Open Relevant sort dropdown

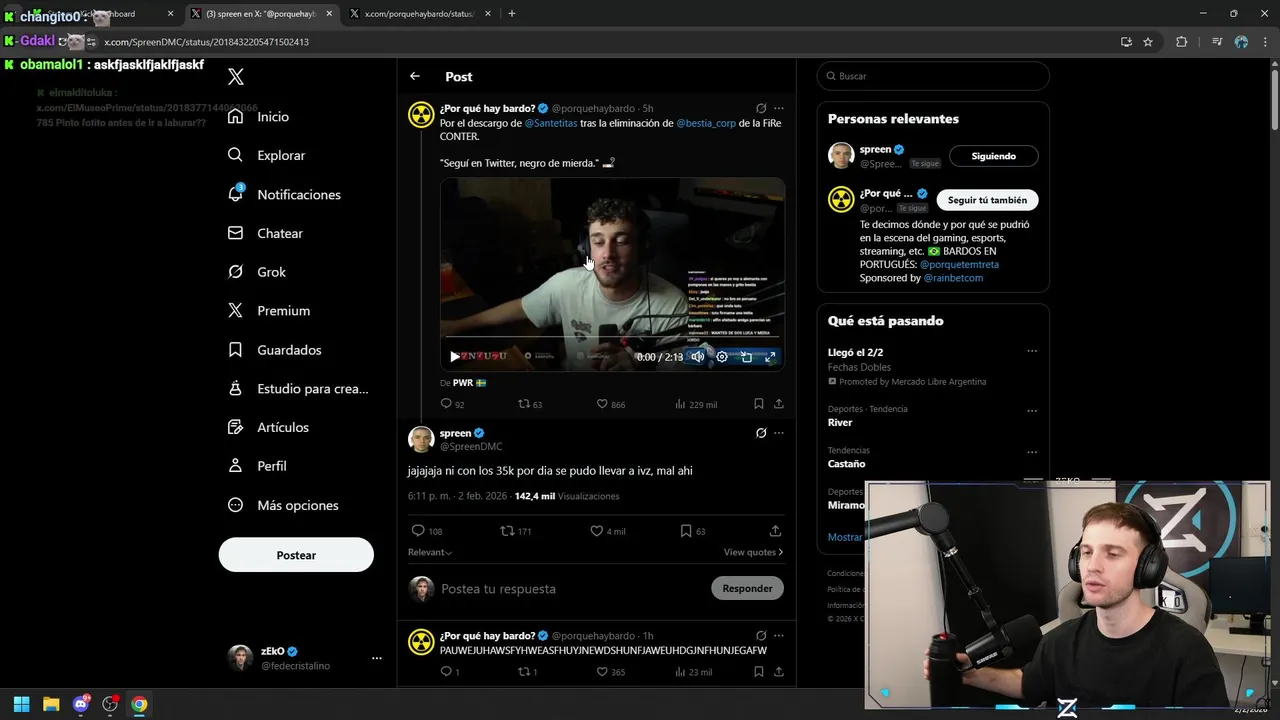430,552
